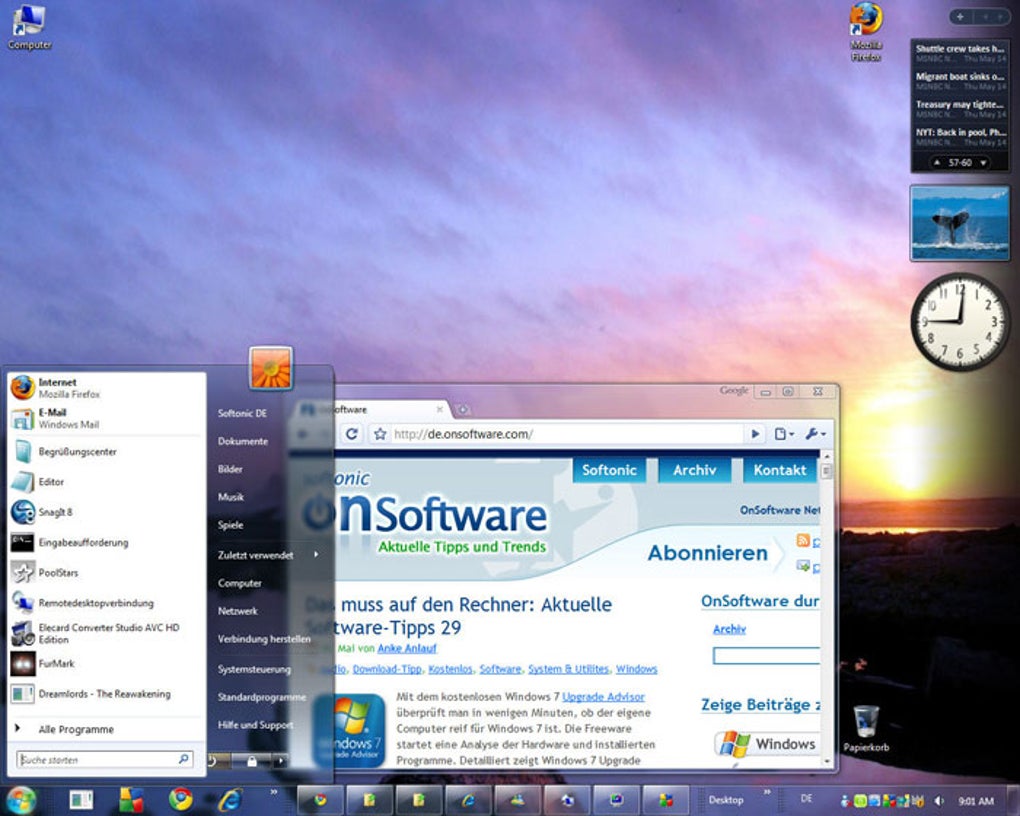This screenshot has width=1020, height=816.
Task: Open the Computer desktop icon
Action: 29,27
